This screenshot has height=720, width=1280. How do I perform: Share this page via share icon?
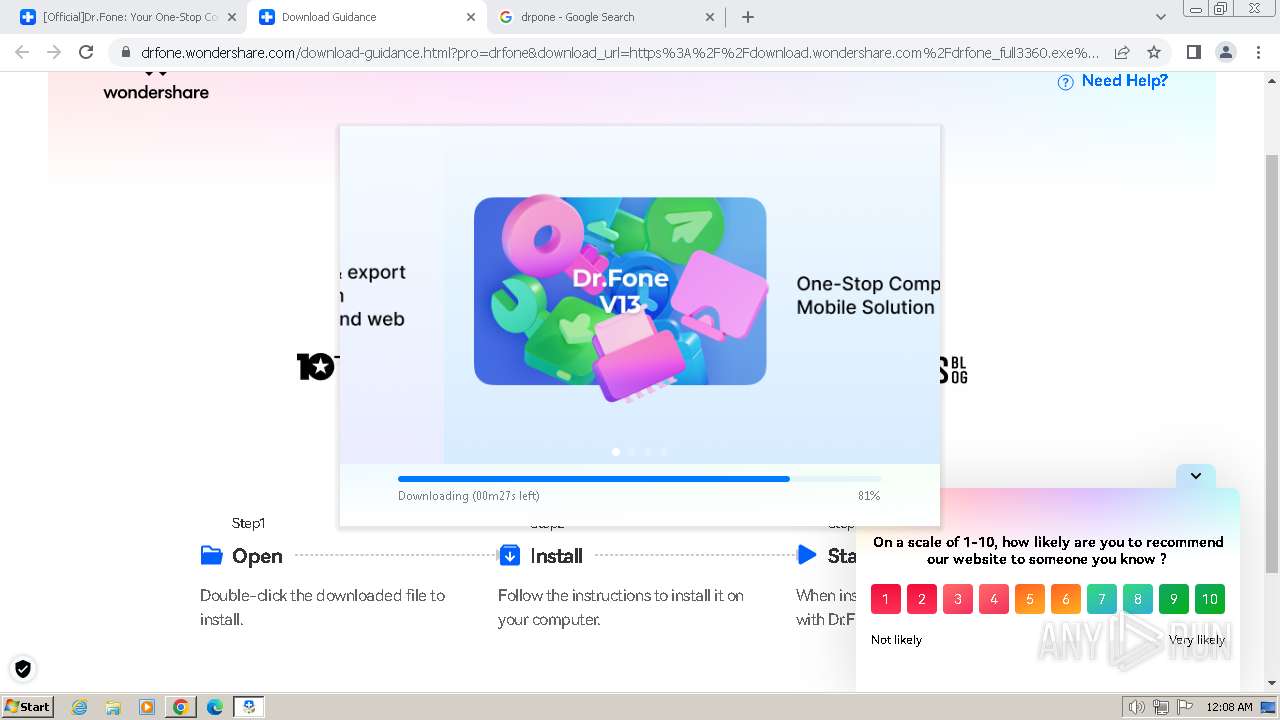click(x=1122, y=52)
